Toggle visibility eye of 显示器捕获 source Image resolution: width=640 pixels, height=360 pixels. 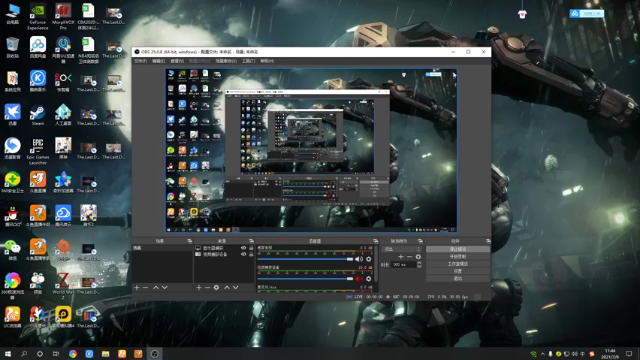point(244,248)
